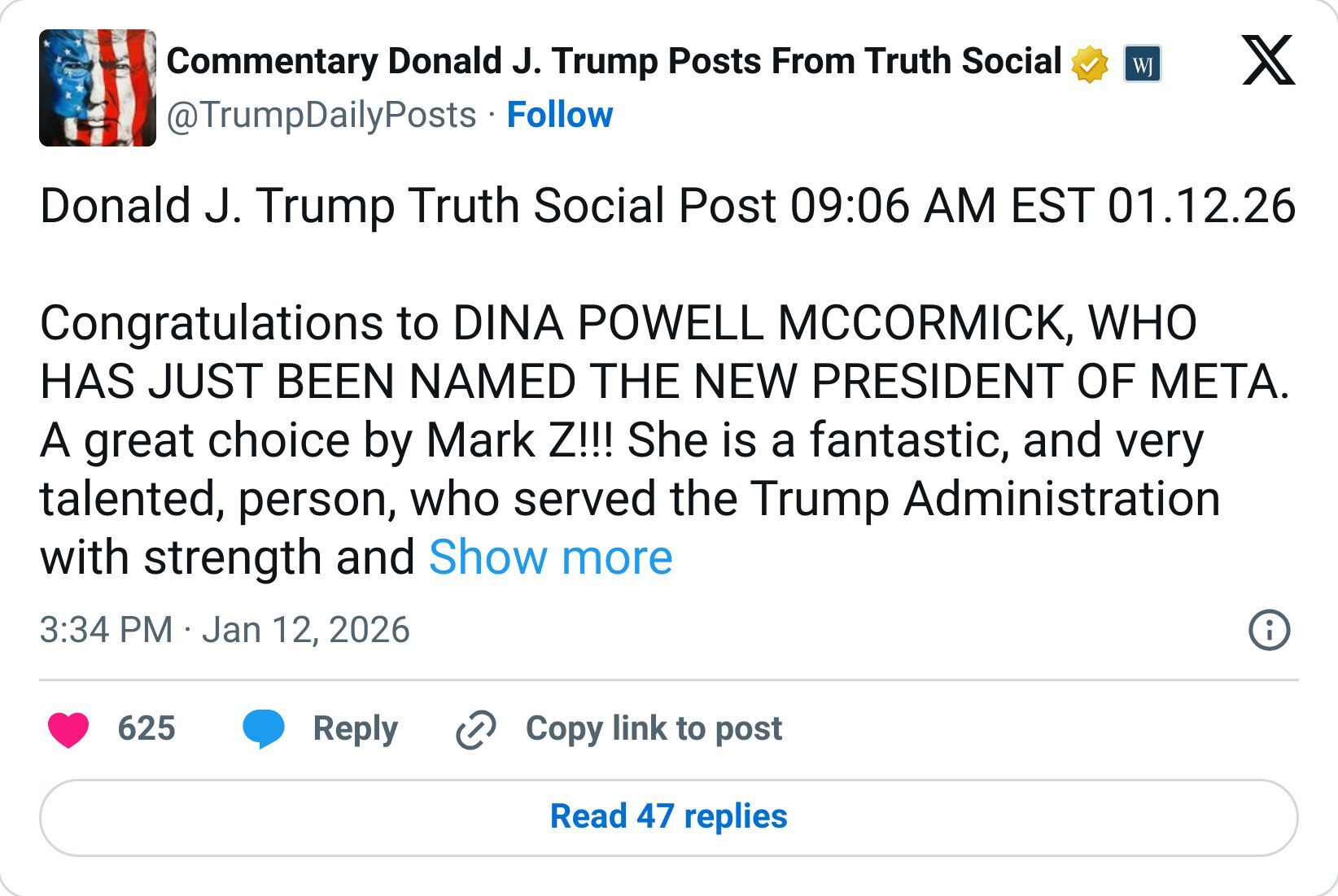Viewport: 1338px width, 896px height.
Task: Follow @TrumpDailyPosts
Action: pos(561,115)
